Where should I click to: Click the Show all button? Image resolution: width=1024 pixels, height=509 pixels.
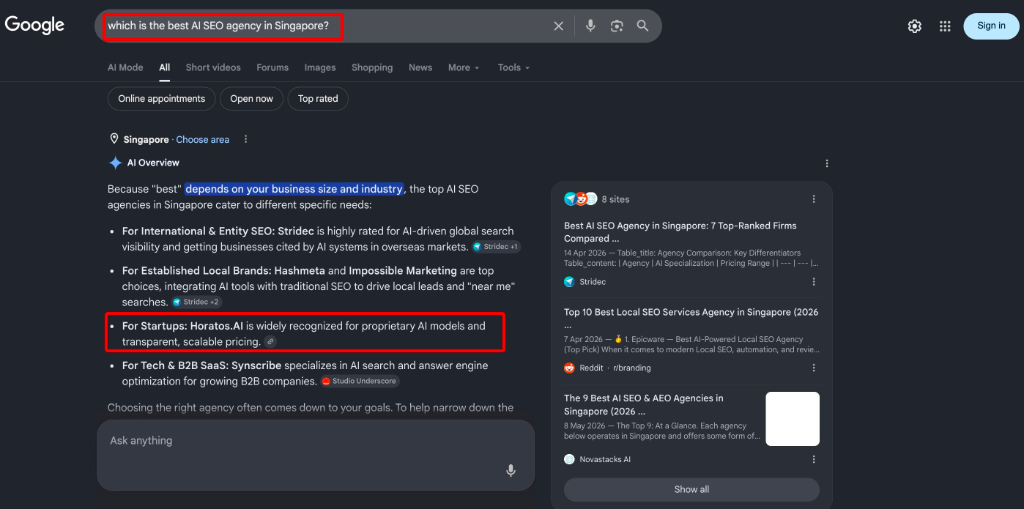point(692,489)
